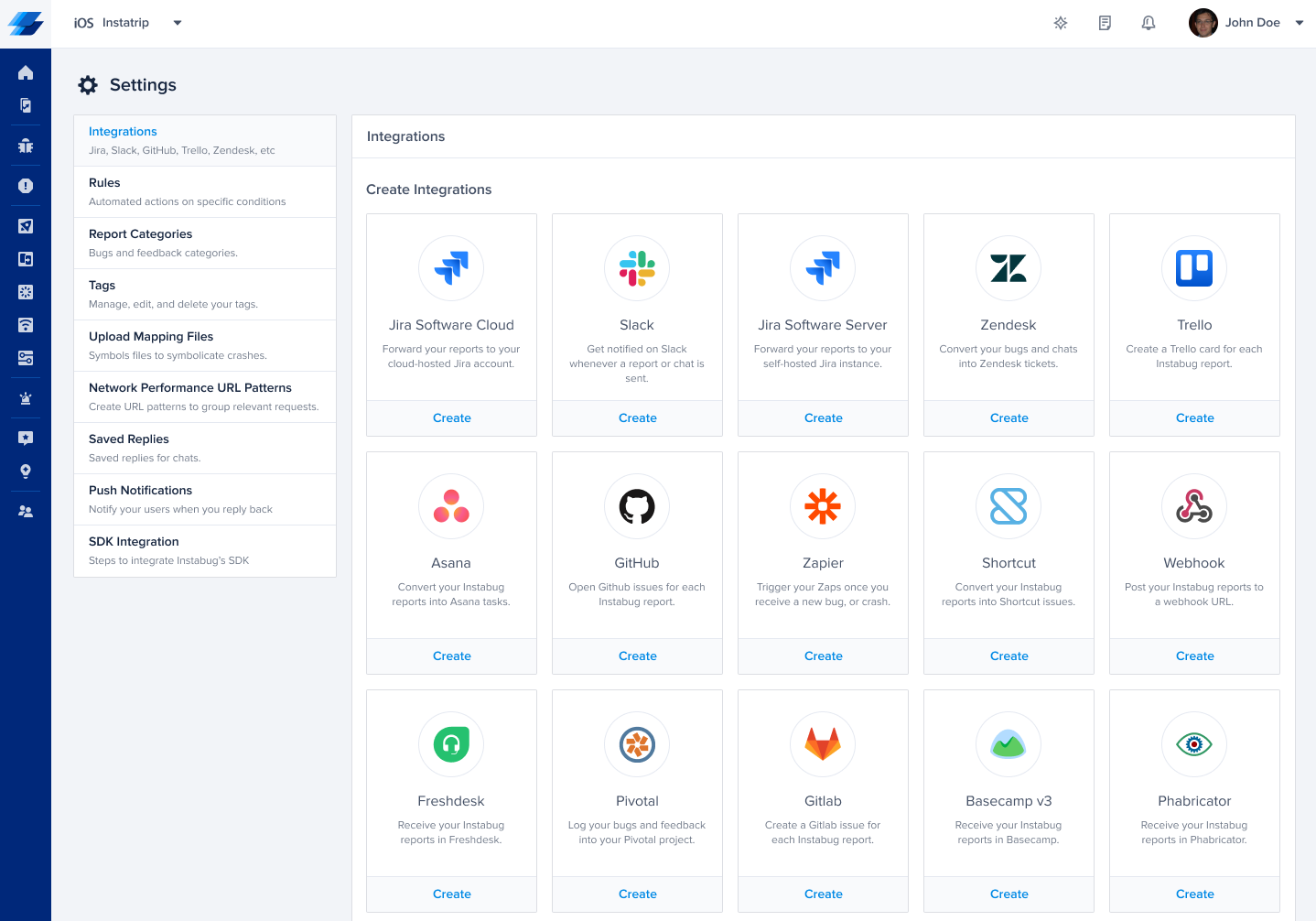
Task: Click the Webhook logo icon
Action: 1194,506
